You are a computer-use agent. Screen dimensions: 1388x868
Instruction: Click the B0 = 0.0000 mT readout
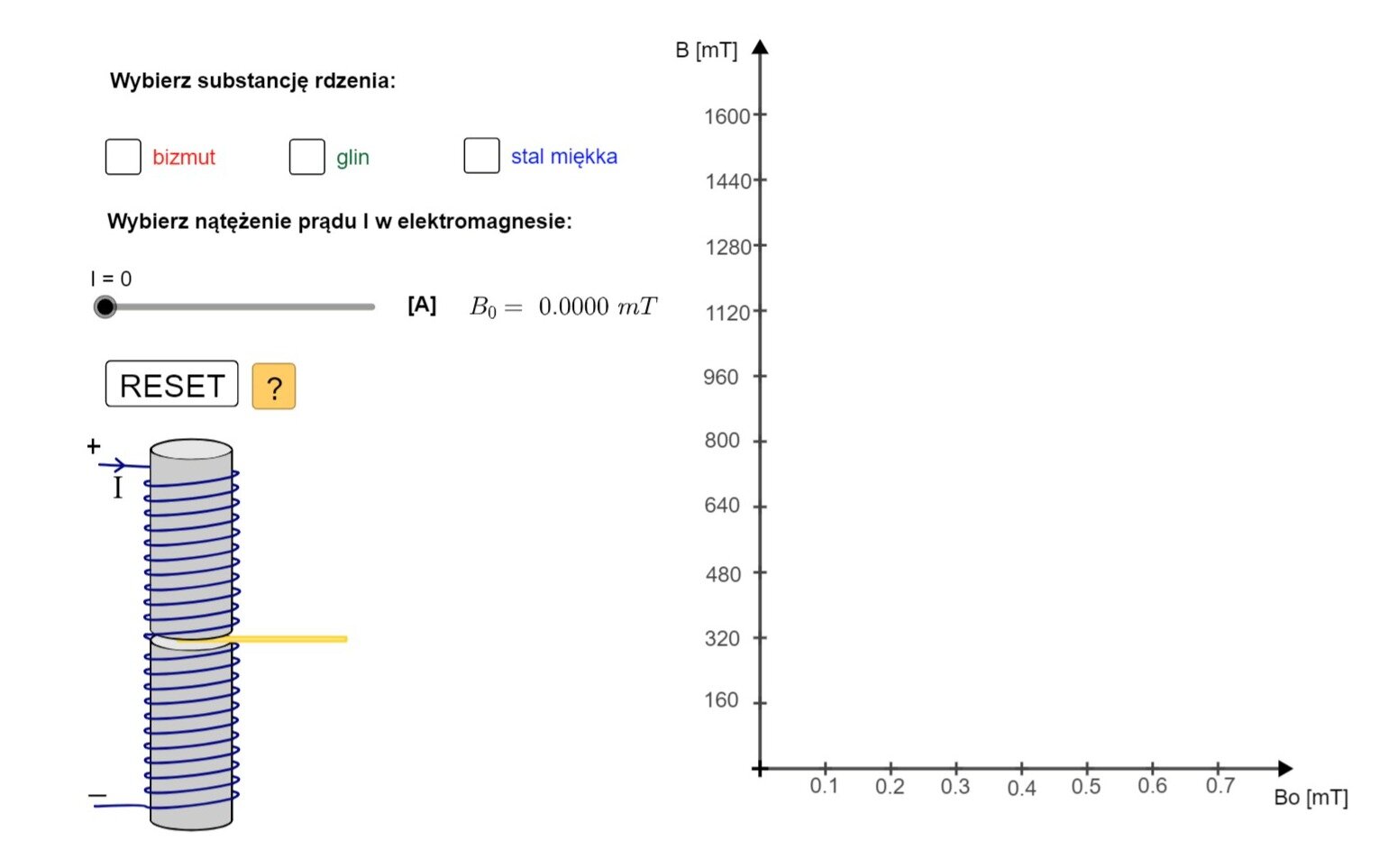coord(563,307)
